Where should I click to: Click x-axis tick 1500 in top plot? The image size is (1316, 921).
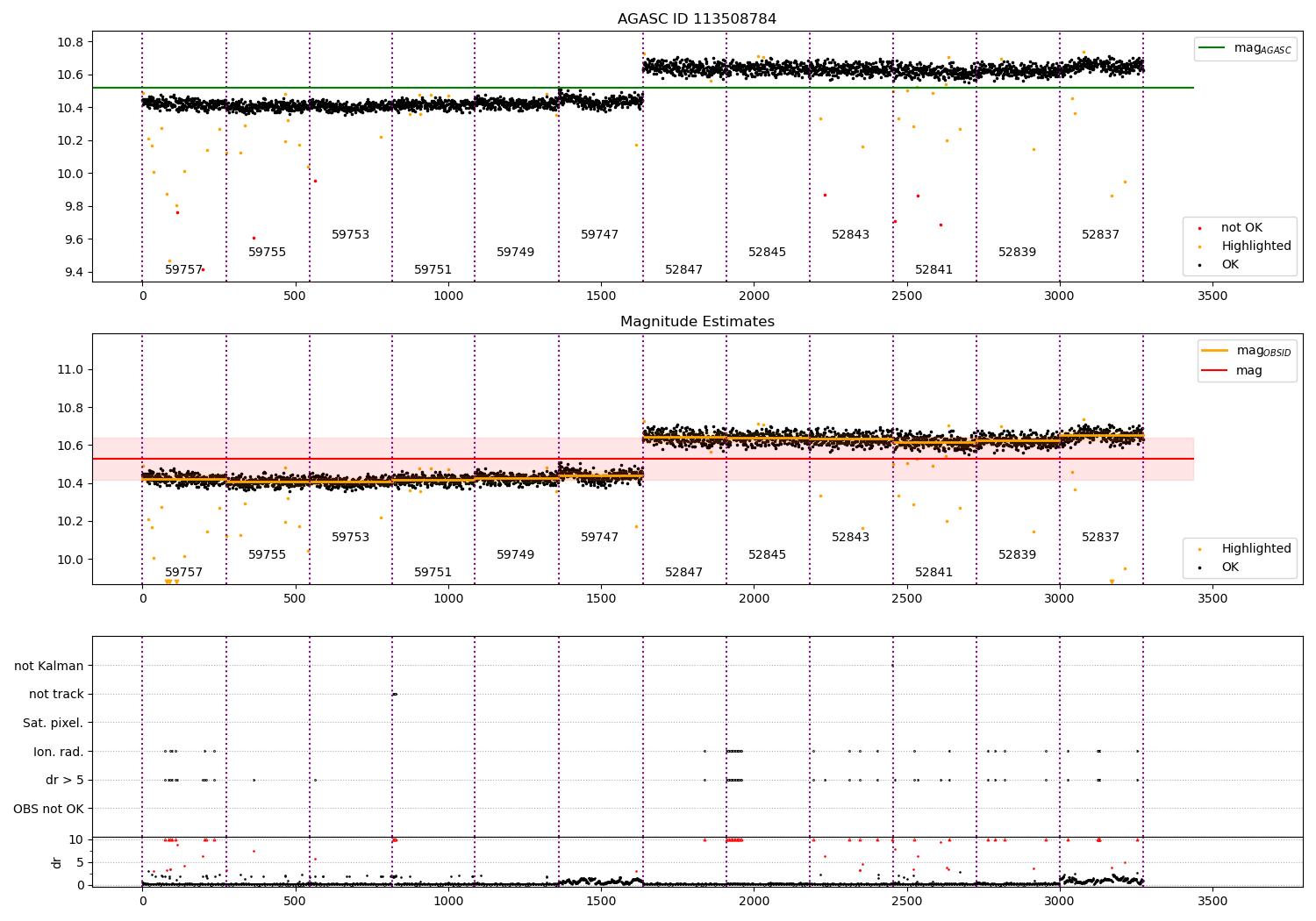(601, 296)
